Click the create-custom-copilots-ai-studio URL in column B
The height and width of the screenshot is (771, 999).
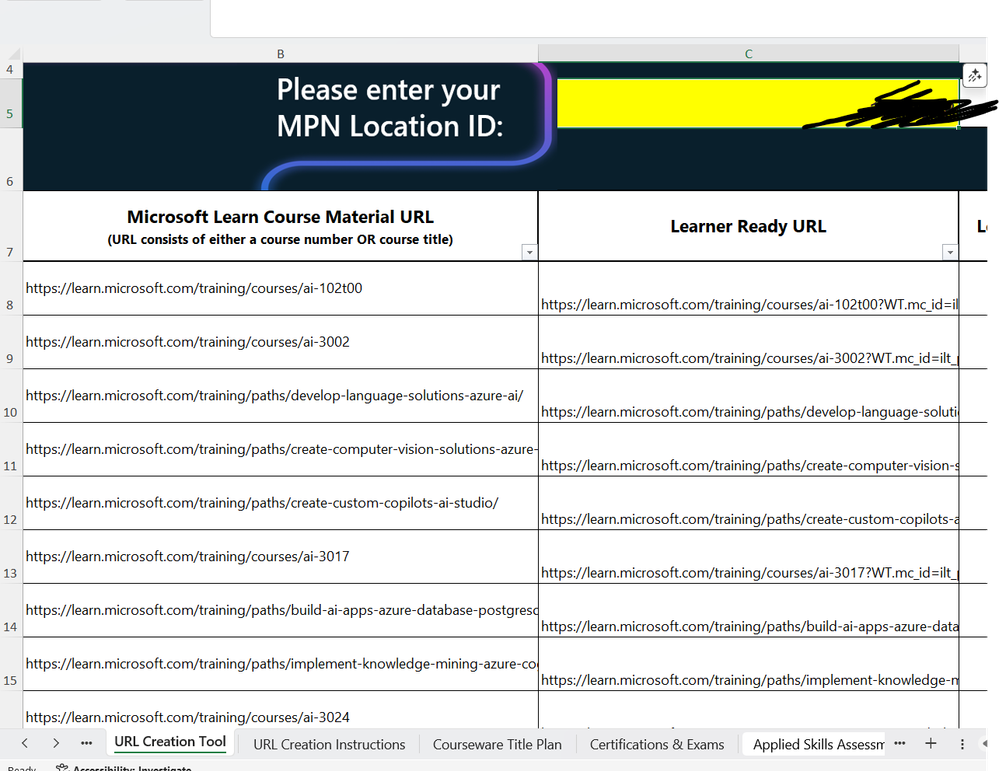pyautogui.click(x=280, y=503)
